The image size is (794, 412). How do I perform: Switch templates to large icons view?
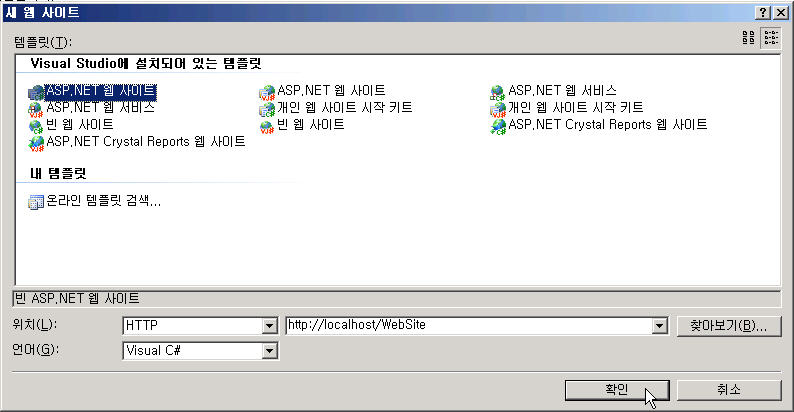748,37
